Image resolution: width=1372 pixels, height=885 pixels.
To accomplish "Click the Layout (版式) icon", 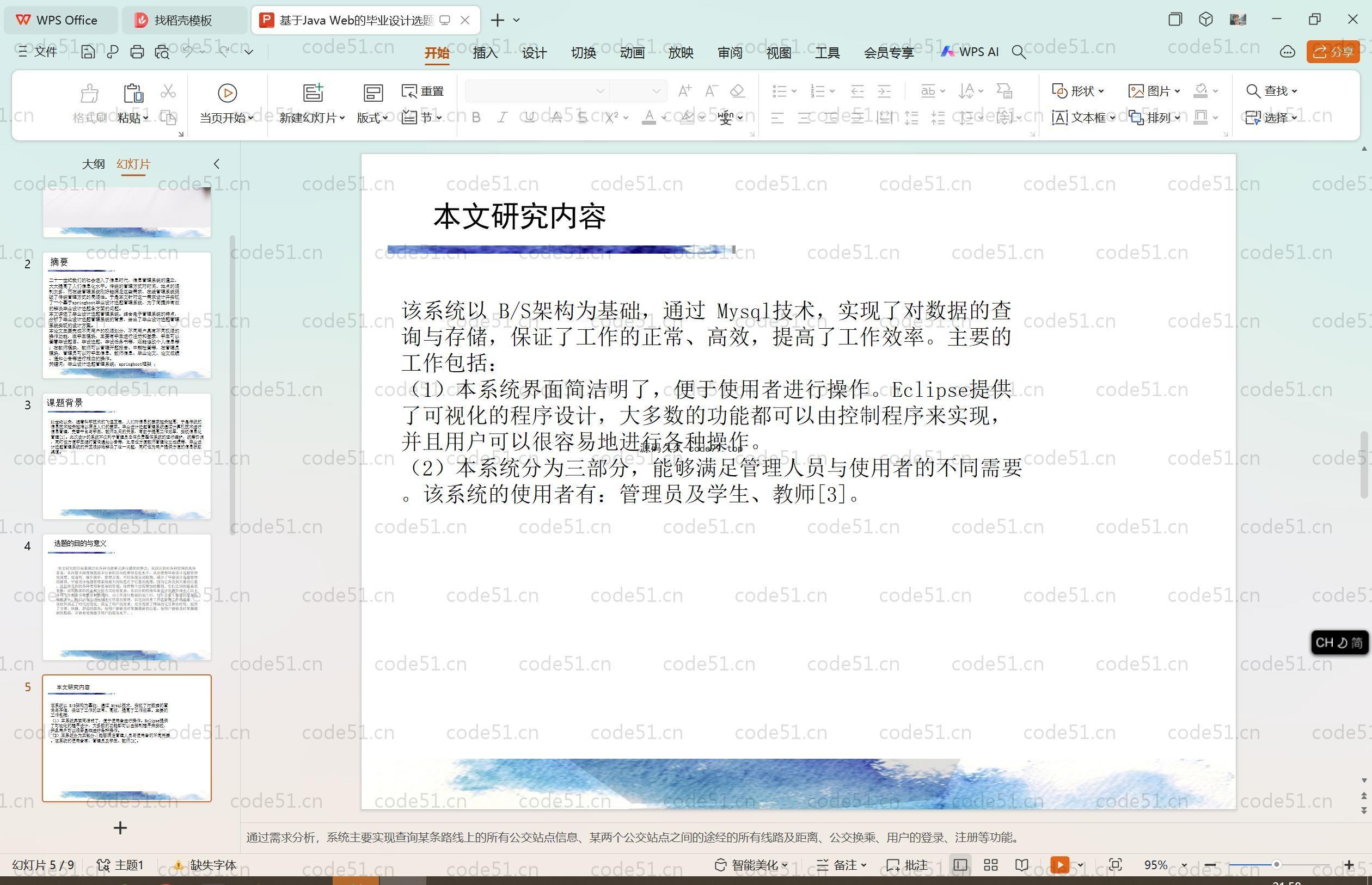I will pos(372,93).
